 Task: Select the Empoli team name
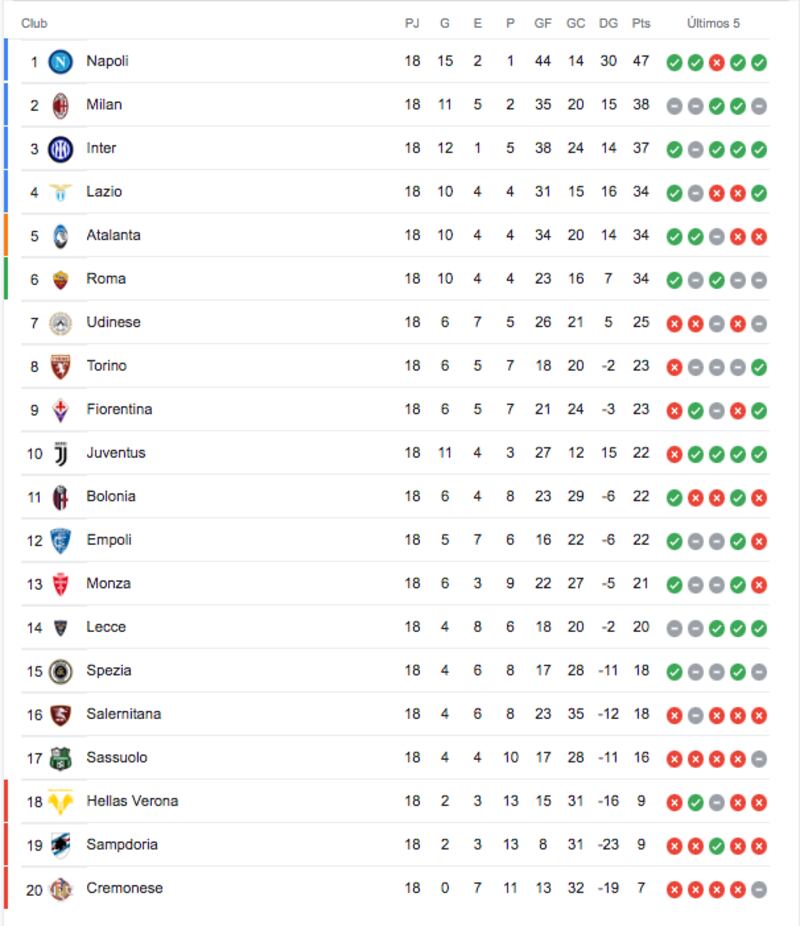point(108,540)
